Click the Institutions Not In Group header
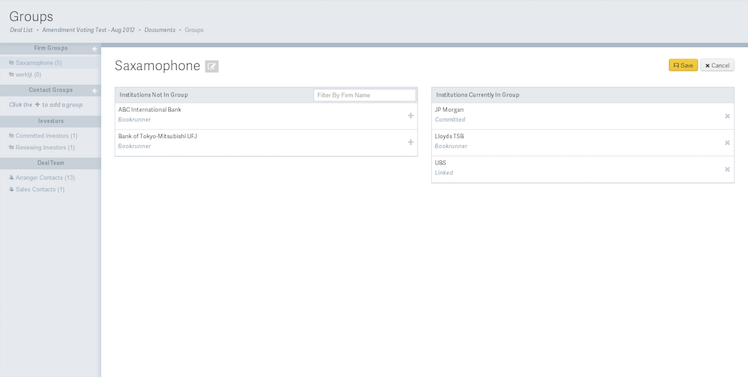This screenshot has height=377, width=748. point(154,94)
